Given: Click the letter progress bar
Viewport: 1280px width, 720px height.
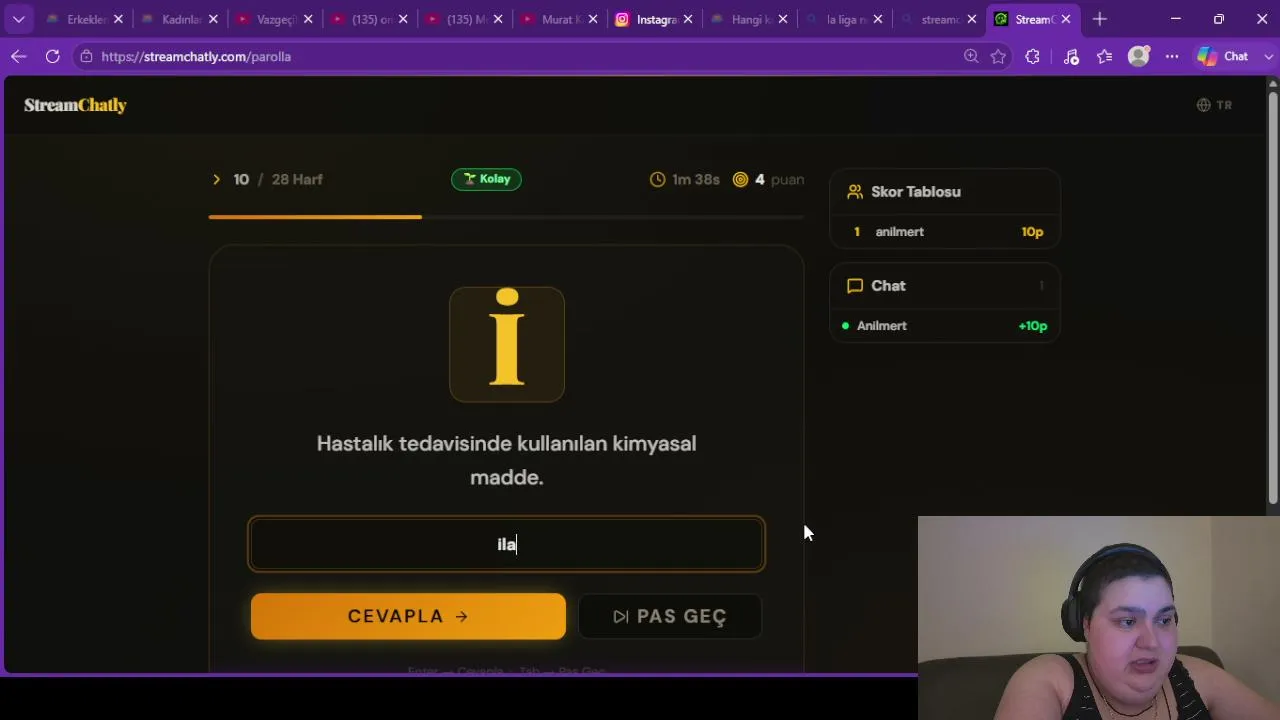Looking at the screenshot, I should (x=506, y=216).
